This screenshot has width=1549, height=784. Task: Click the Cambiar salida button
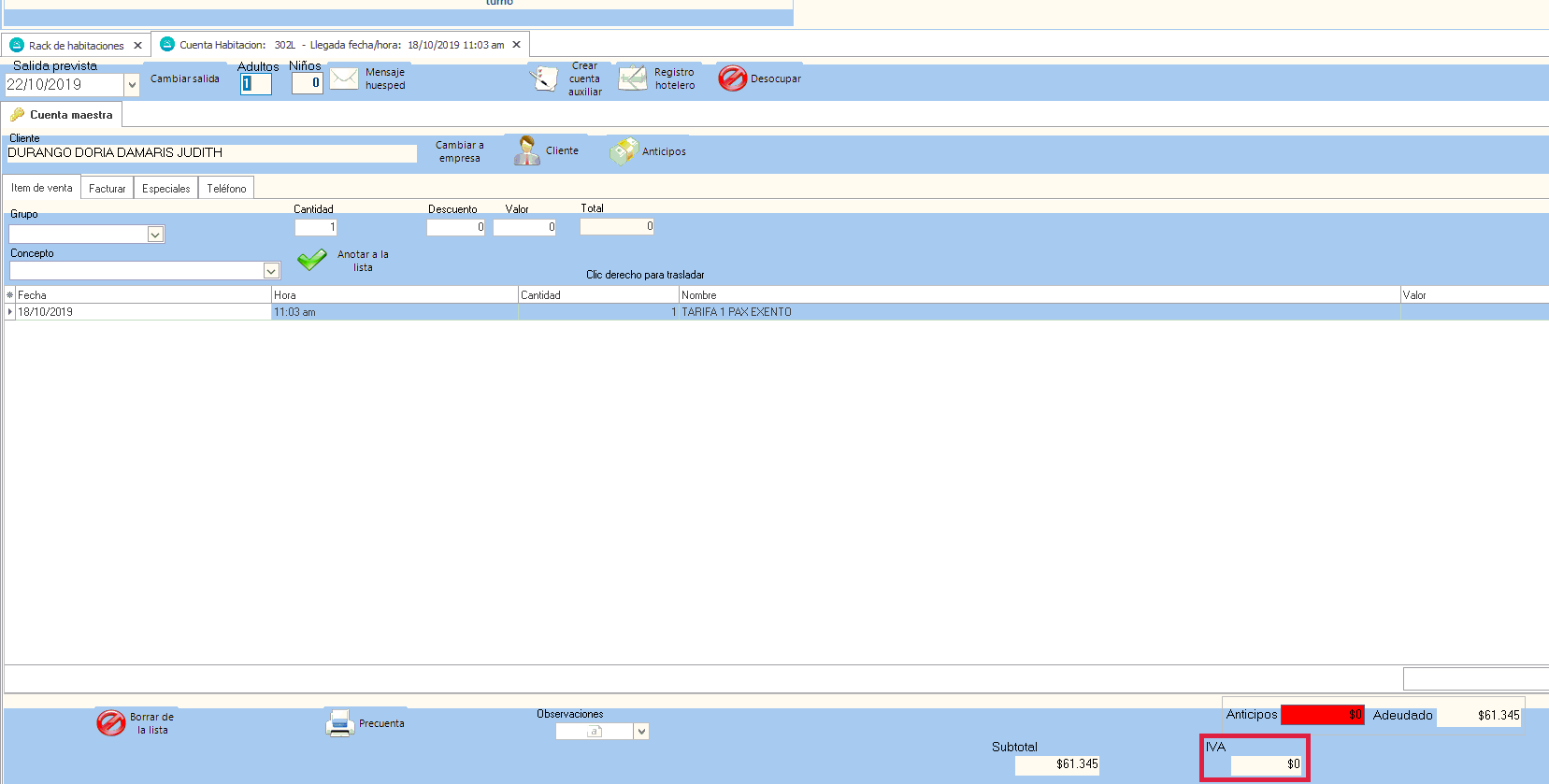pos(185,78)
